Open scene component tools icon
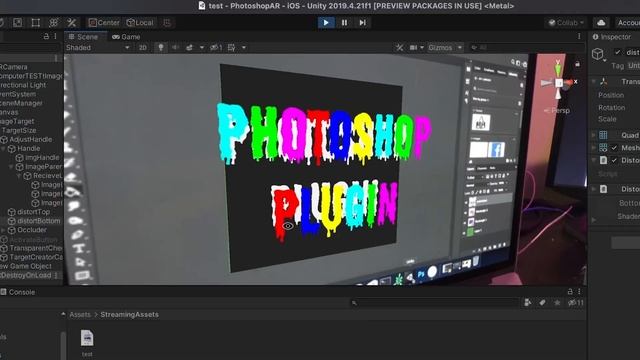This screenshot has width=640, height=360. (x=399, y=48)
